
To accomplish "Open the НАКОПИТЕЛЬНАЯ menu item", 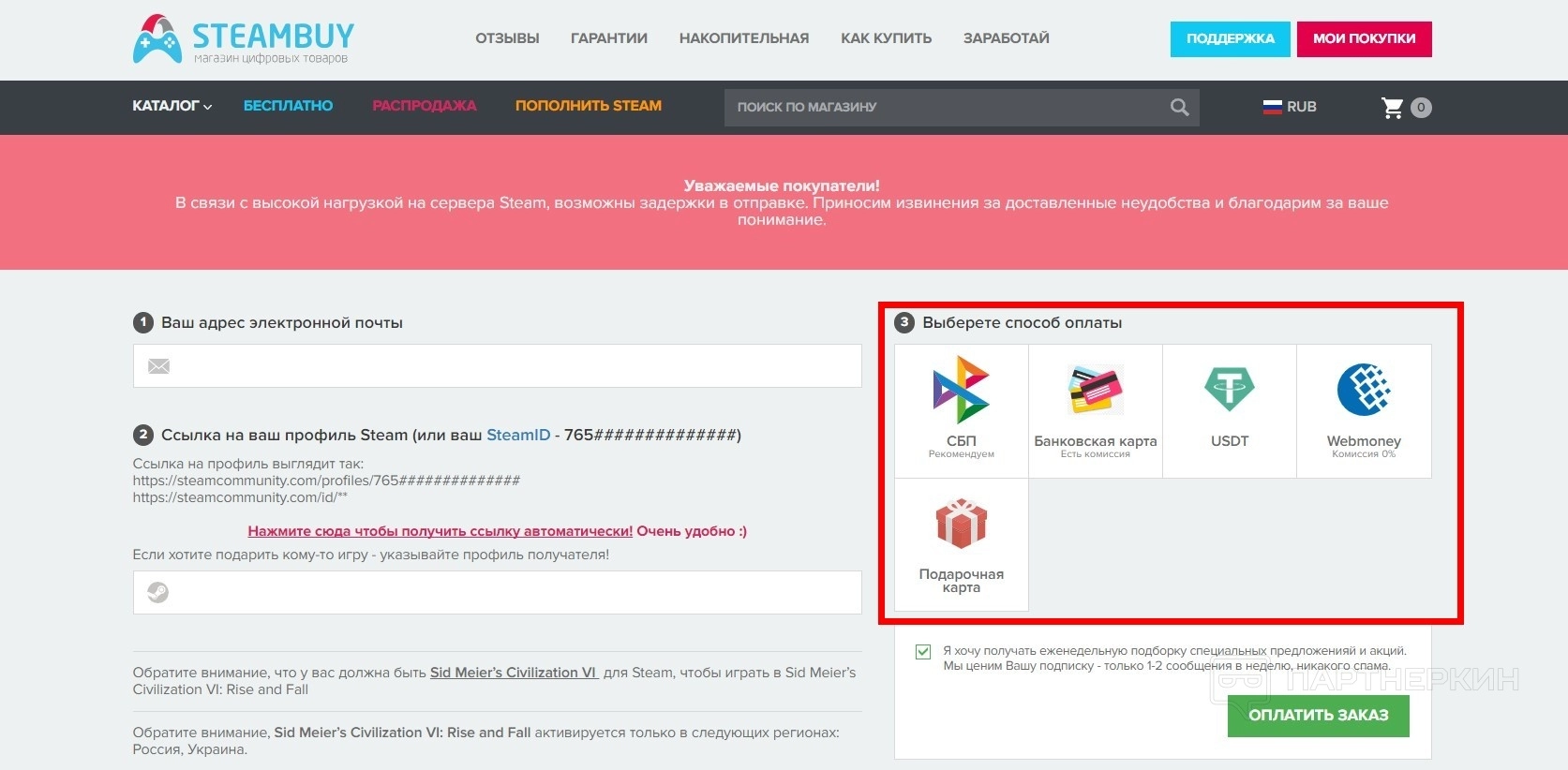I will tap(744, 38).
